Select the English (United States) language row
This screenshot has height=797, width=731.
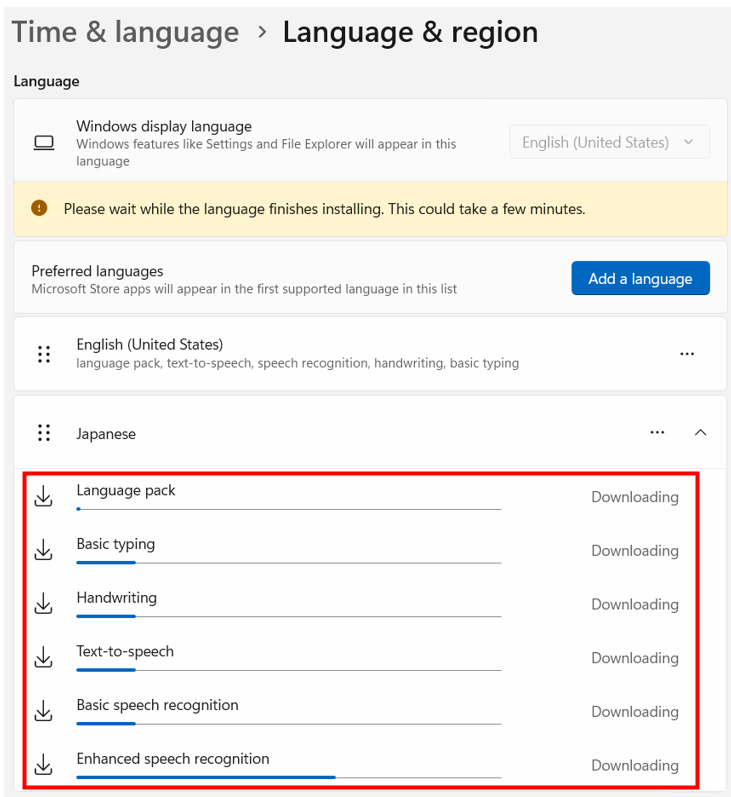coord(370,354)
